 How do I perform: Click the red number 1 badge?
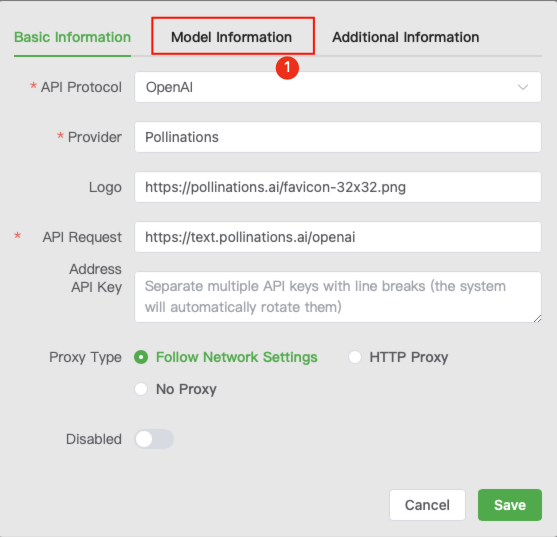[287, 67]
